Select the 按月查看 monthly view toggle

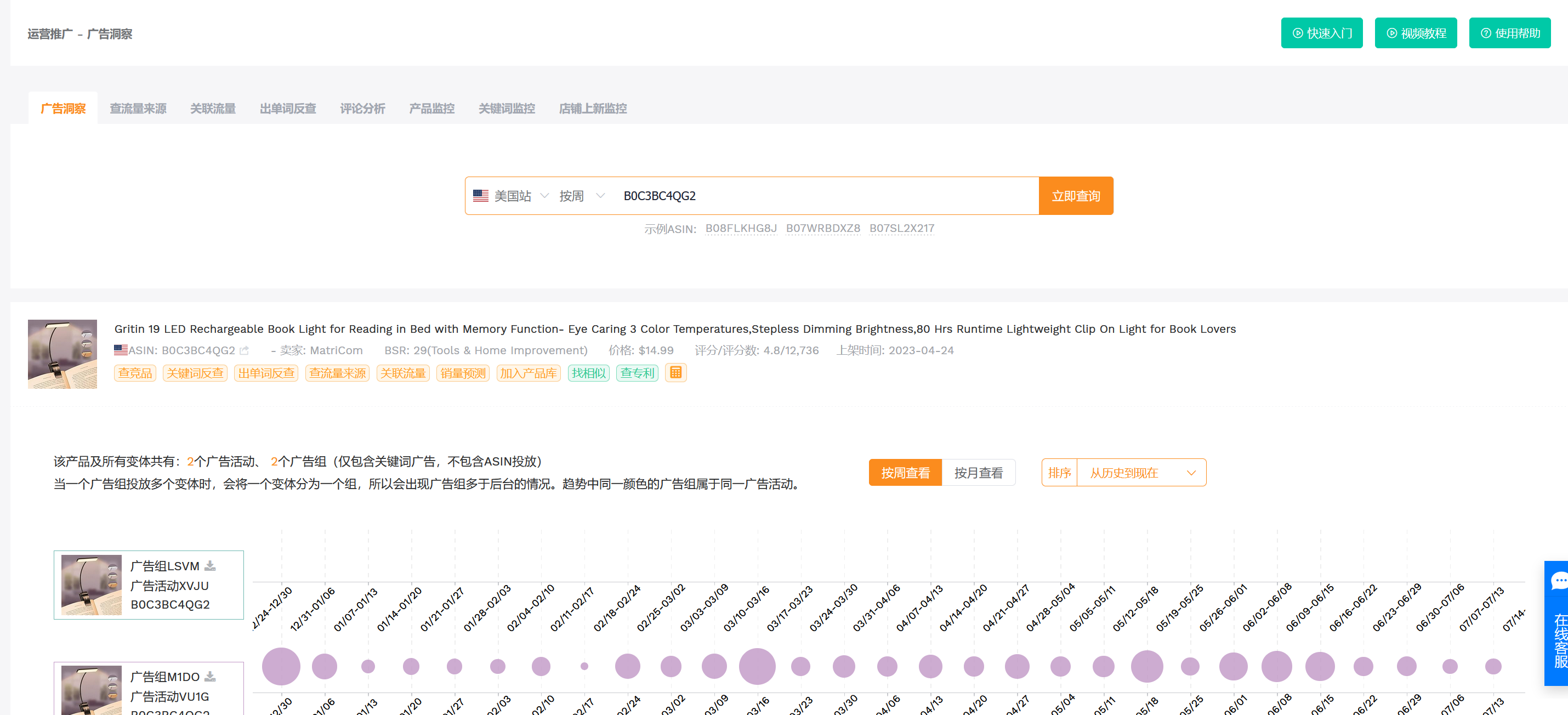pos(978,473)
